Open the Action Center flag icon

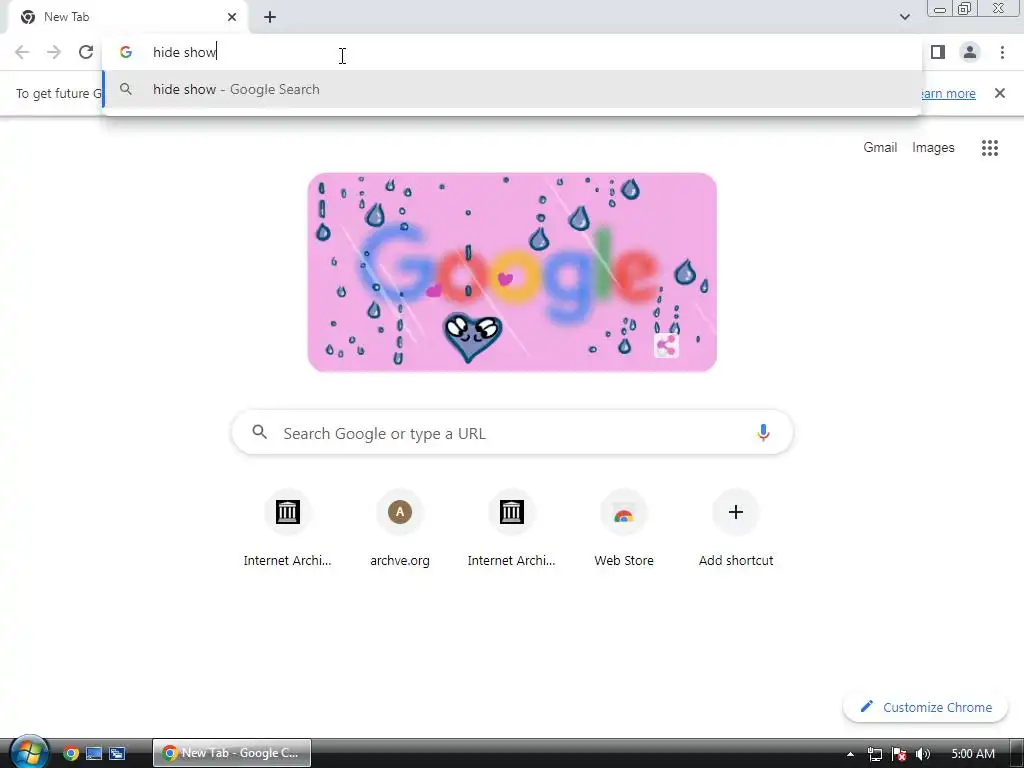point(899,754)
